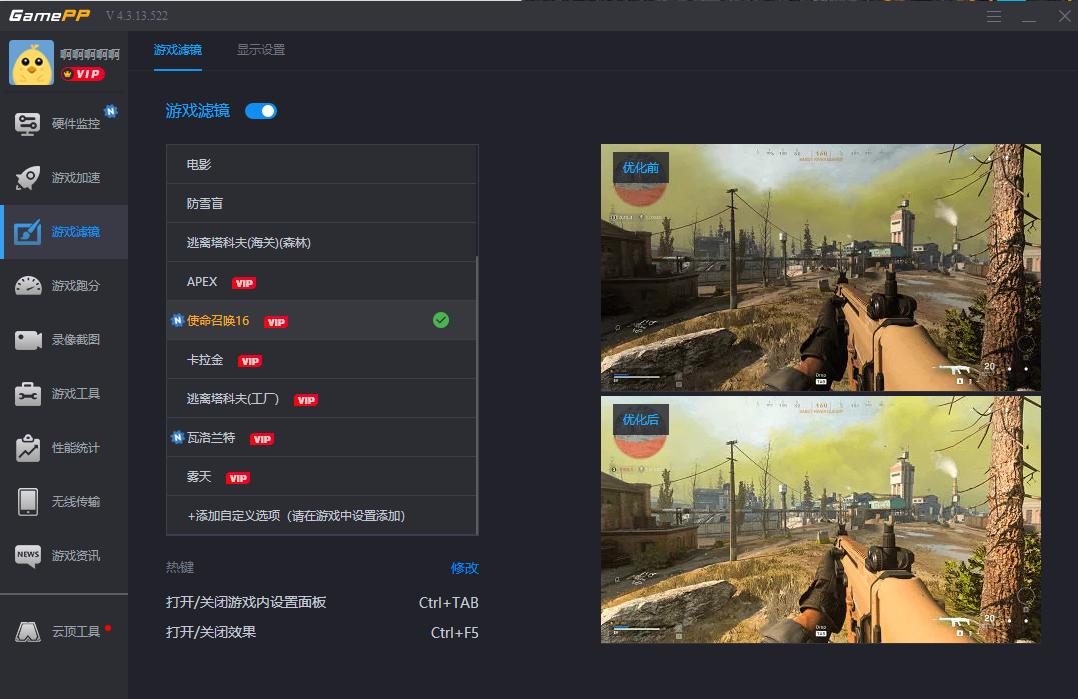
Task: Click the 游戏资讯 sidebar label
Action: (x=76, y=555)
